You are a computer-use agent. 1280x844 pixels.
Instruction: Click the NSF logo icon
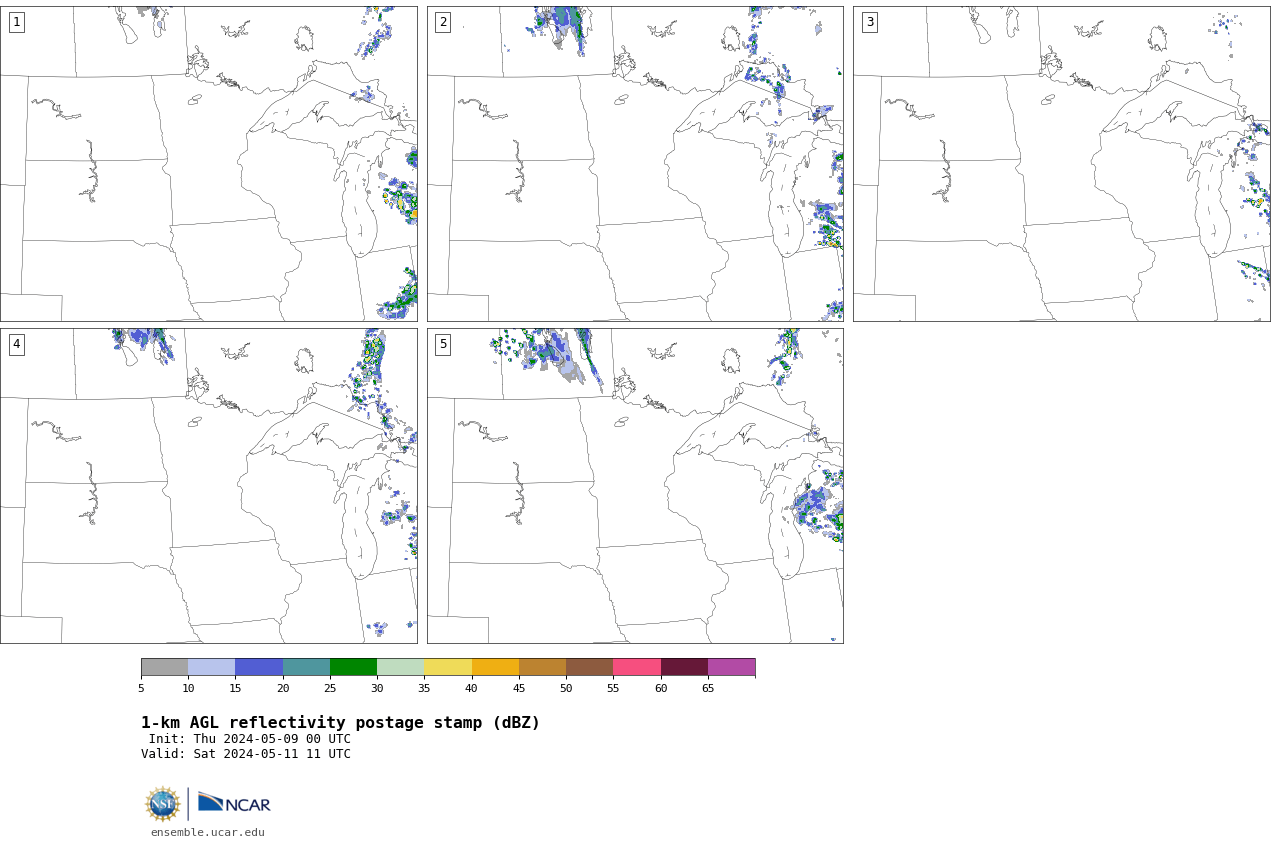coord(162,804)
